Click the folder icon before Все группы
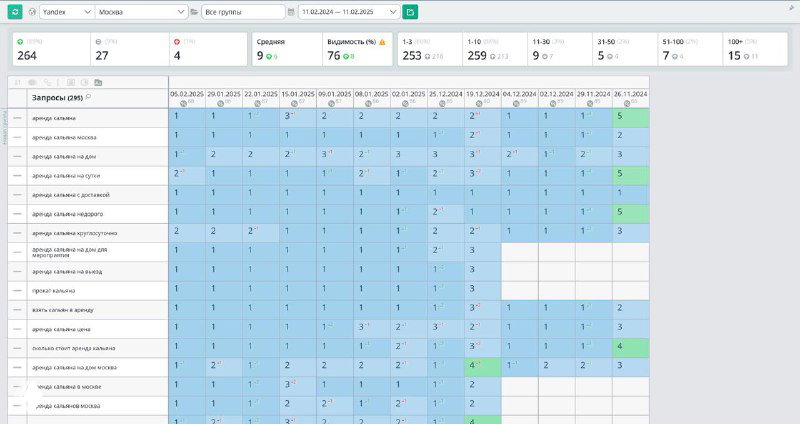800x424 pixels. click(x=194, y=12)
